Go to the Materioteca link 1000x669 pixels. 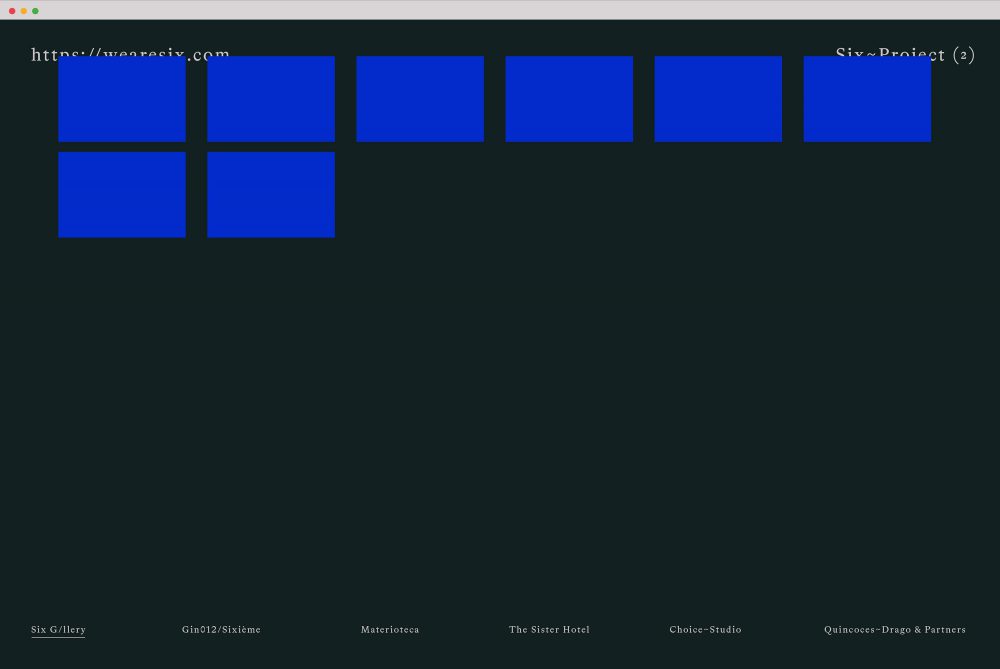[x=390, y=629]
